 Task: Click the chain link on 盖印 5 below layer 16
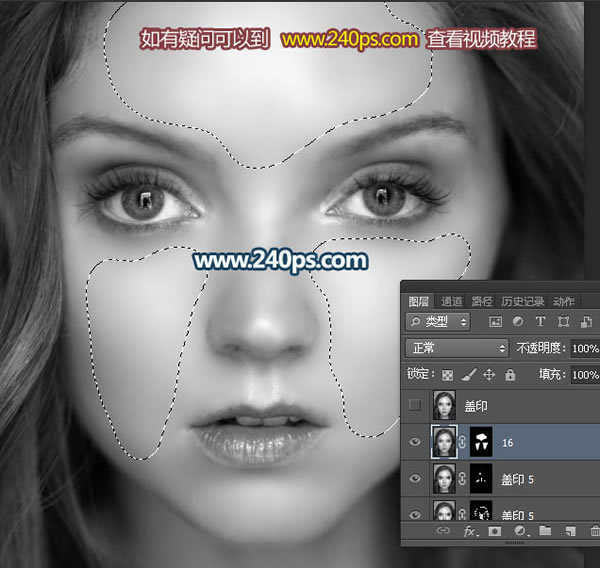click(x=462, y=479)
